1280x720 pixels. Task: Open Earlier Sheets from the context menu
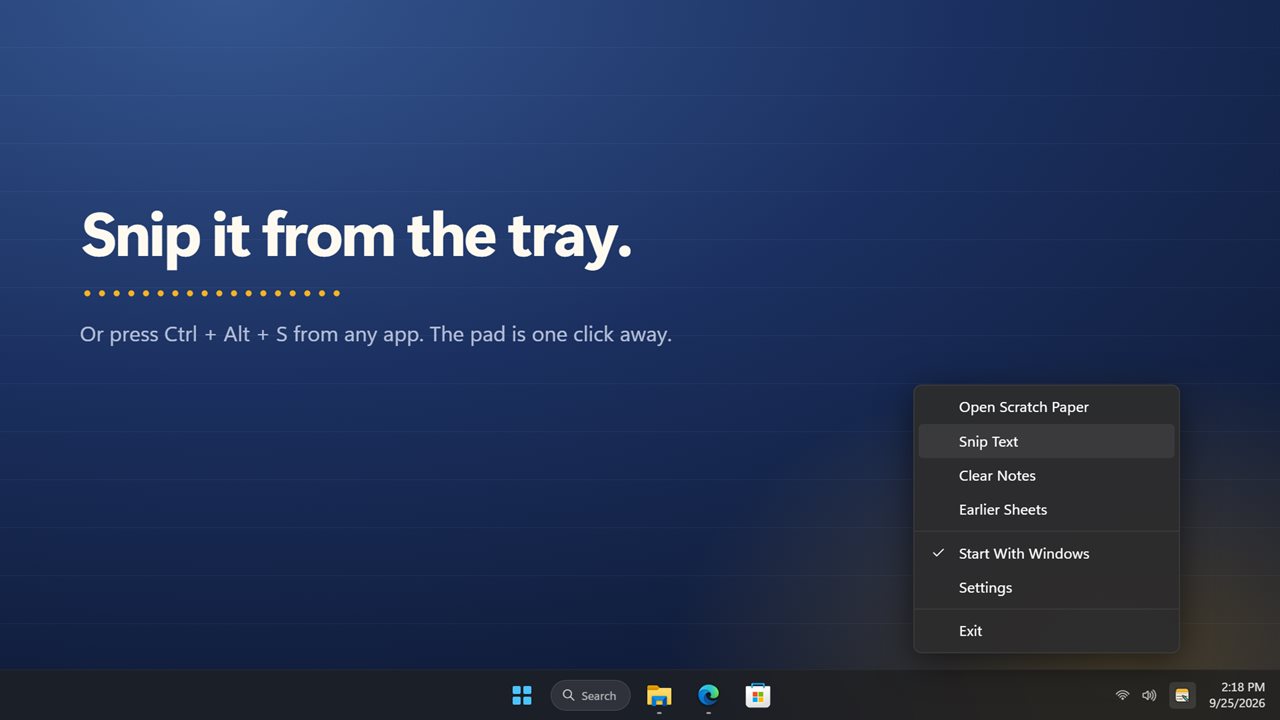1046,509
